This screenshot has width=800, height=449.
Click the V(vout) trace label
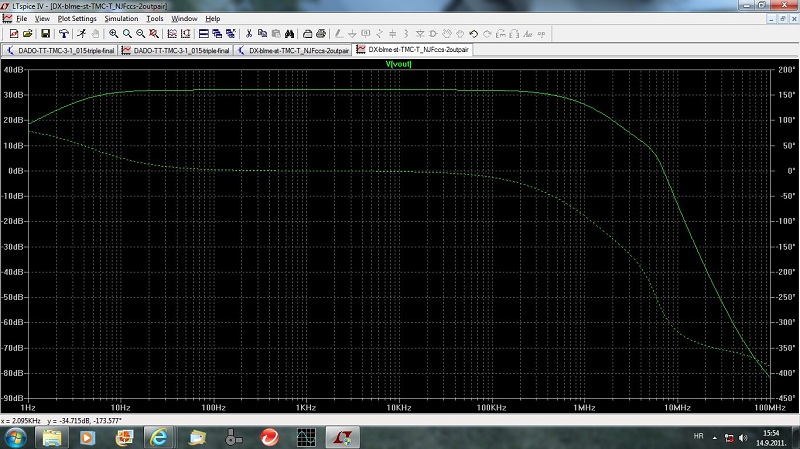point(399,63)
